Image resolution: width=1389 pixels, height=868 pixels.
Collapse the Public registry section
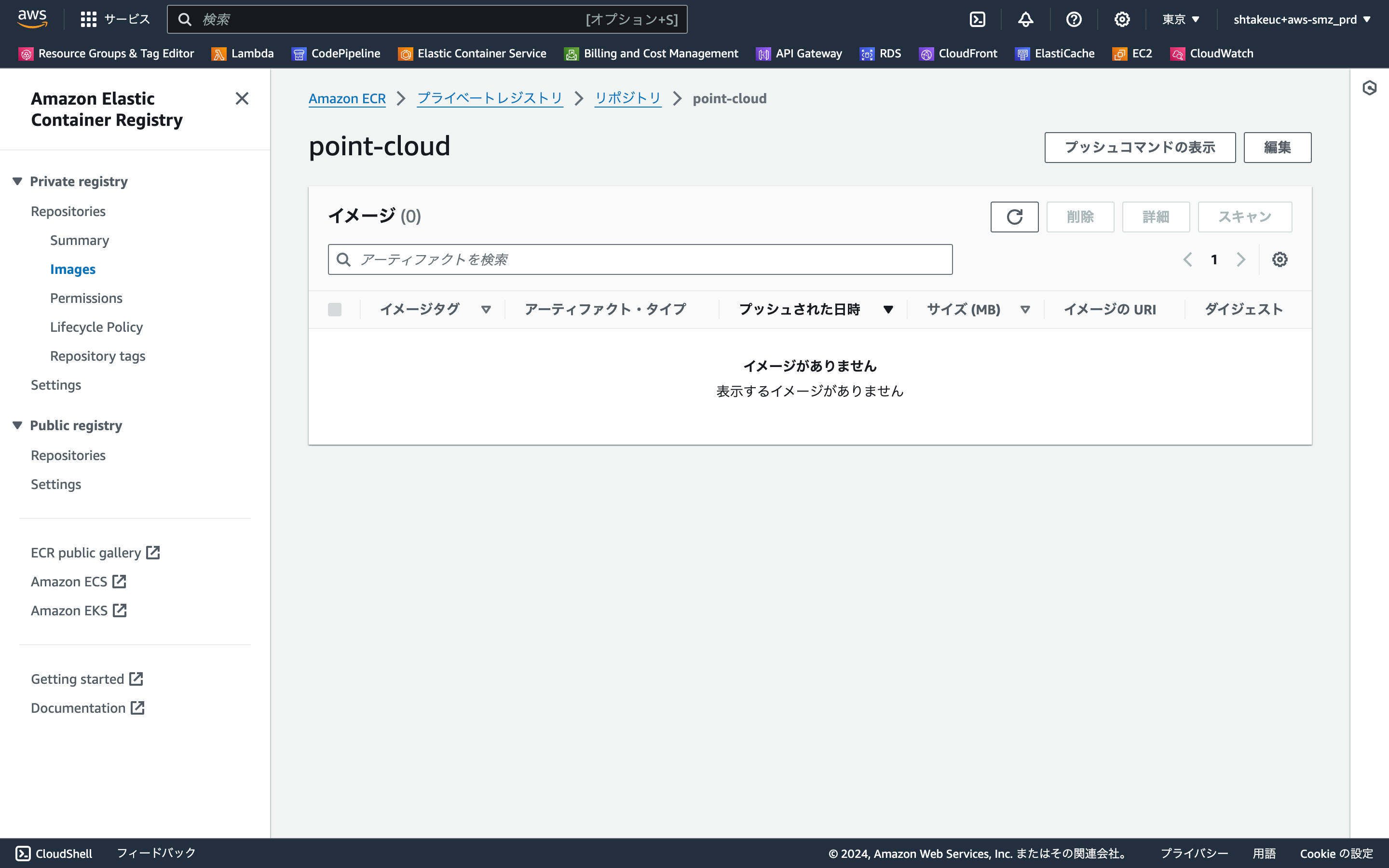coord(17,425)
